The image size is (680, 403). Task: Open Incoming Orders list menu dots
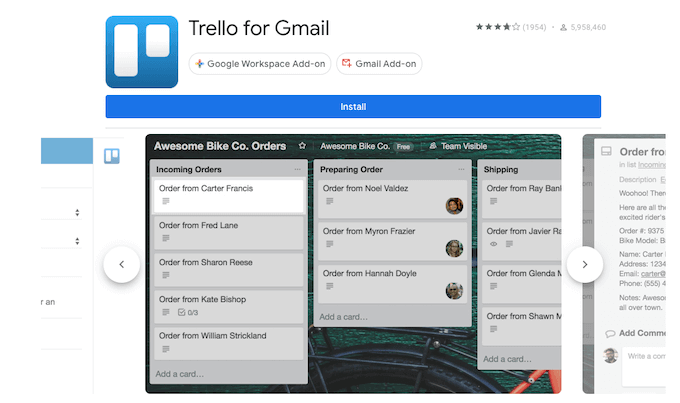pyautogui.click(x=298, y=169)
